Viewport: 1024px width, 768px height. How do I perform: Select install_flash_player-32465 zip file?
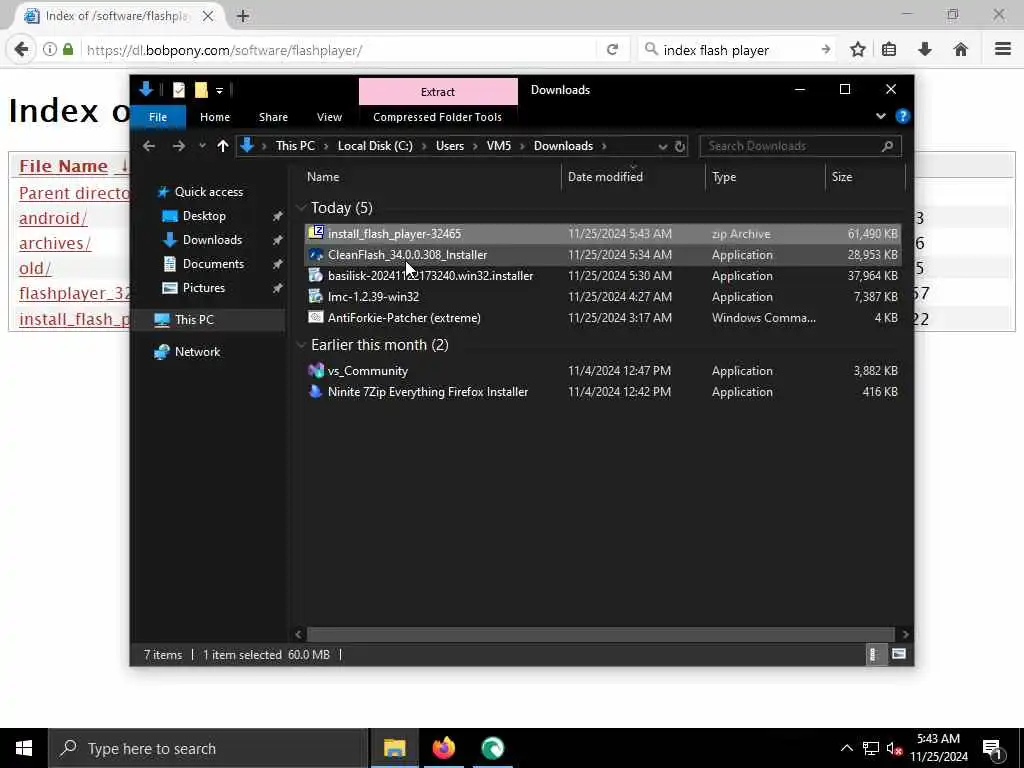pos(603,234)
